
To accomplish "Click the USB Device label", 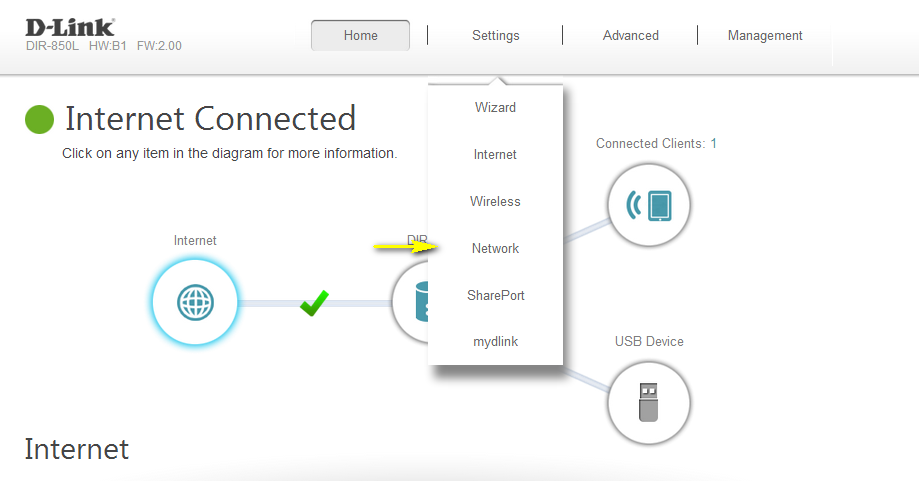I will click(x=649, y=341).
